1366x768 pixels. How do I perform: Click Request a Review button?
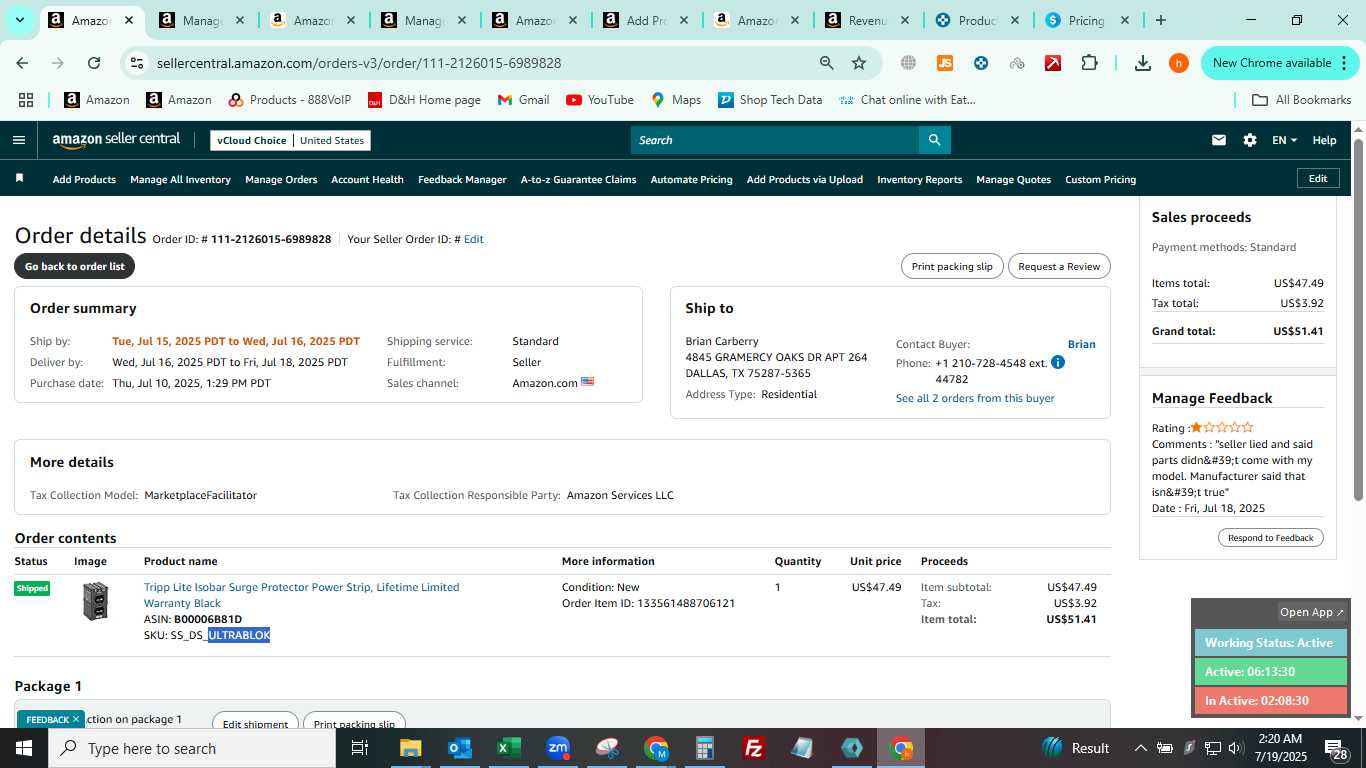[1059, 266]
